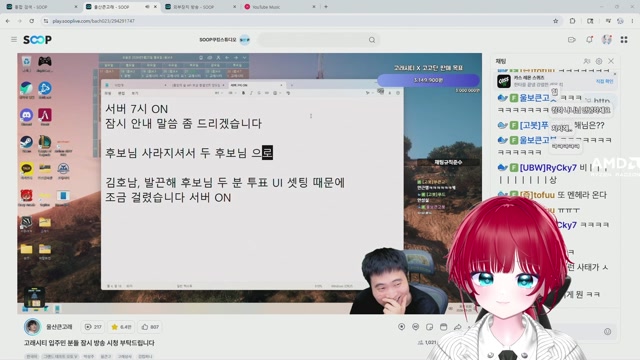
Task: Open the notifications bell
Action: click(589, 40)
